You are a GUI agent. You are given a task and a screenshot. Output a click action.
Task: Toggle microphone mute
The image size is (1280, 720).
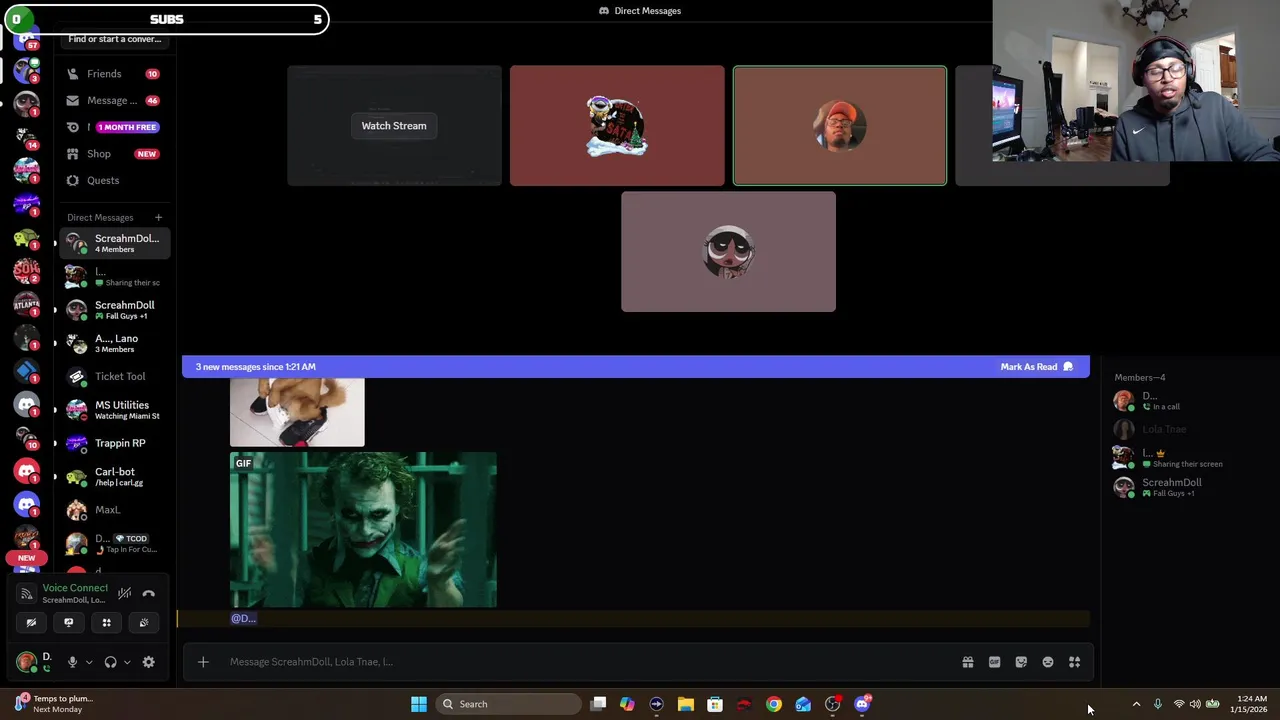[x=72, y=662]
